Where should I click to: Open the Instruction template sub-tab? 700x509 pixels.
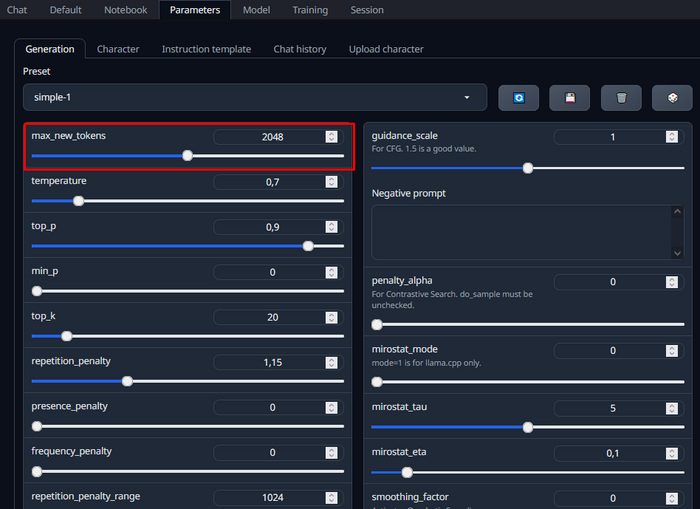206,49
